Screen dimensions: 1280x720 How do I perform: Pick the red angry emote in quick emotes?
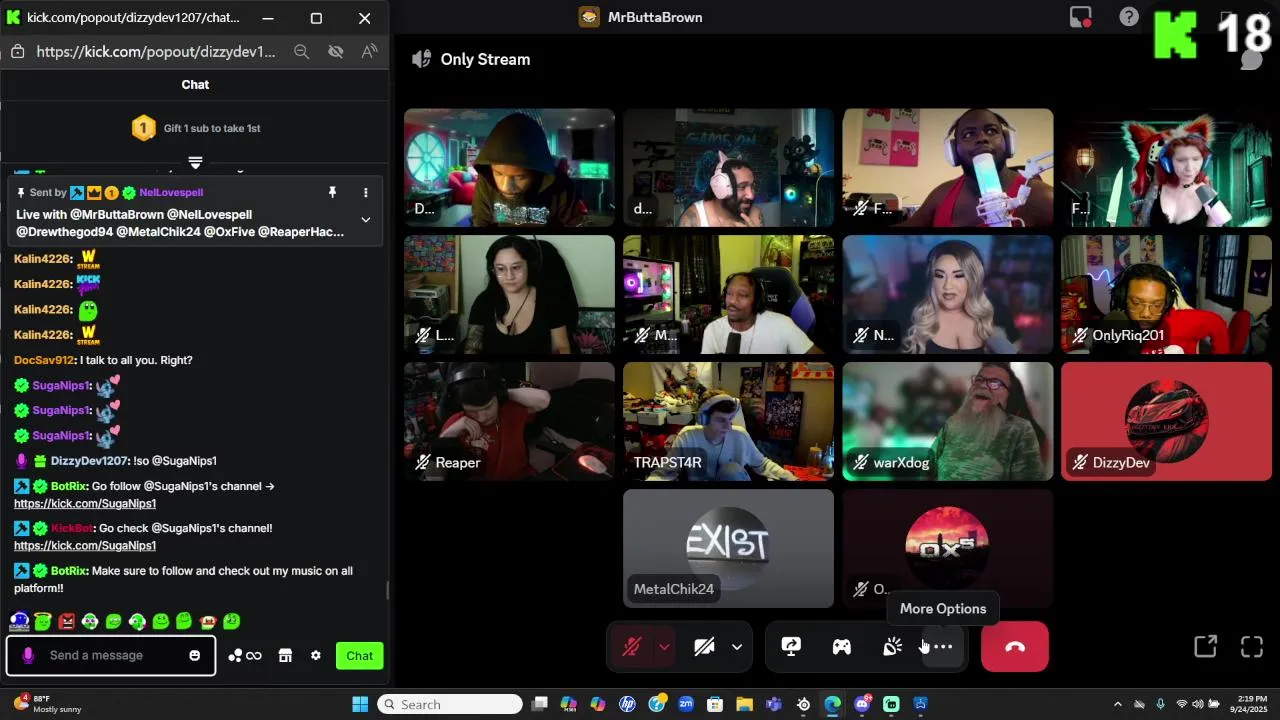click(x=66, y=621)
